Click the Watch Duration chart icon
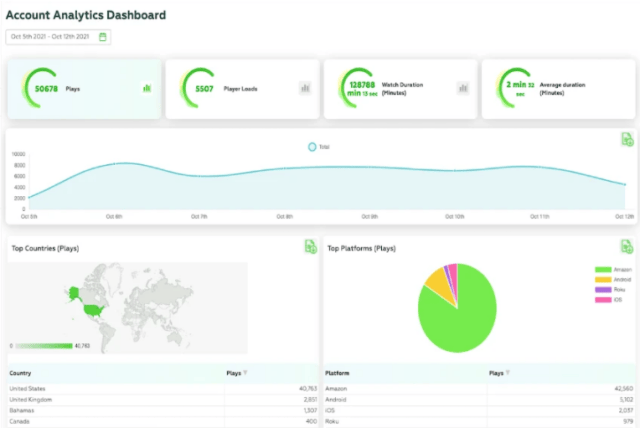640x428 pixels. tap(463, 88)
